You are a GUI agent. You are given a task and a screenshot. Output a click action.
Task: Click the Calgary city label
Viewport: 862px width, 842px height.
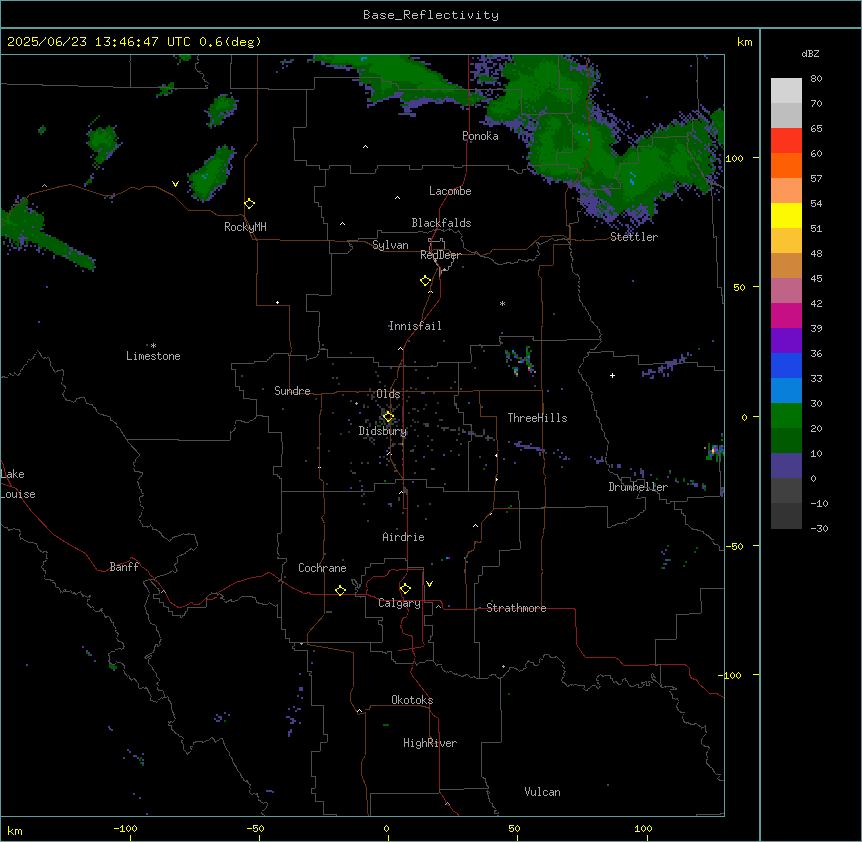400,603
